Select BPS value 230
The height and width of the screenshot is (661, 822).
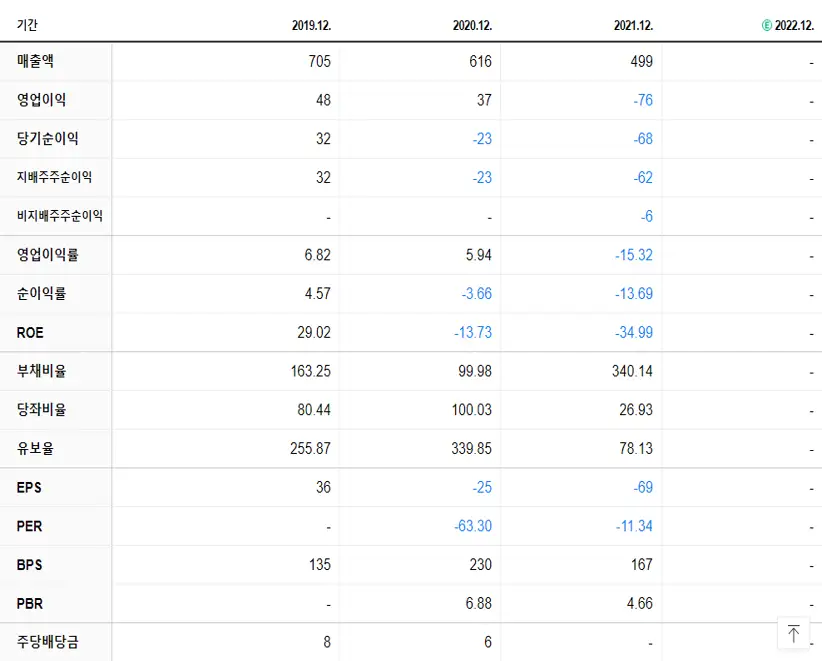click(481, 565)
